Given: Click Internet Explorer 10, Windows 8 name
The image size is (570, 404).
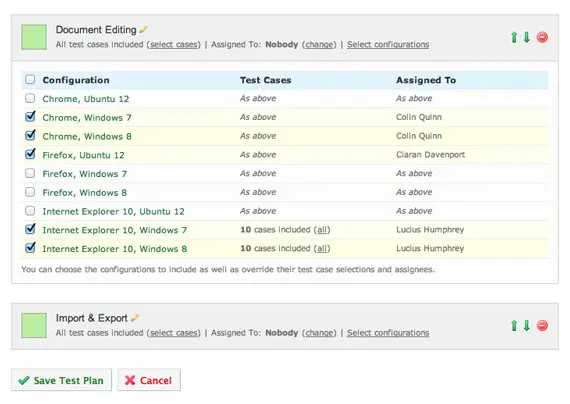Looking at the screenshot, I should click(x=115, y=249).
